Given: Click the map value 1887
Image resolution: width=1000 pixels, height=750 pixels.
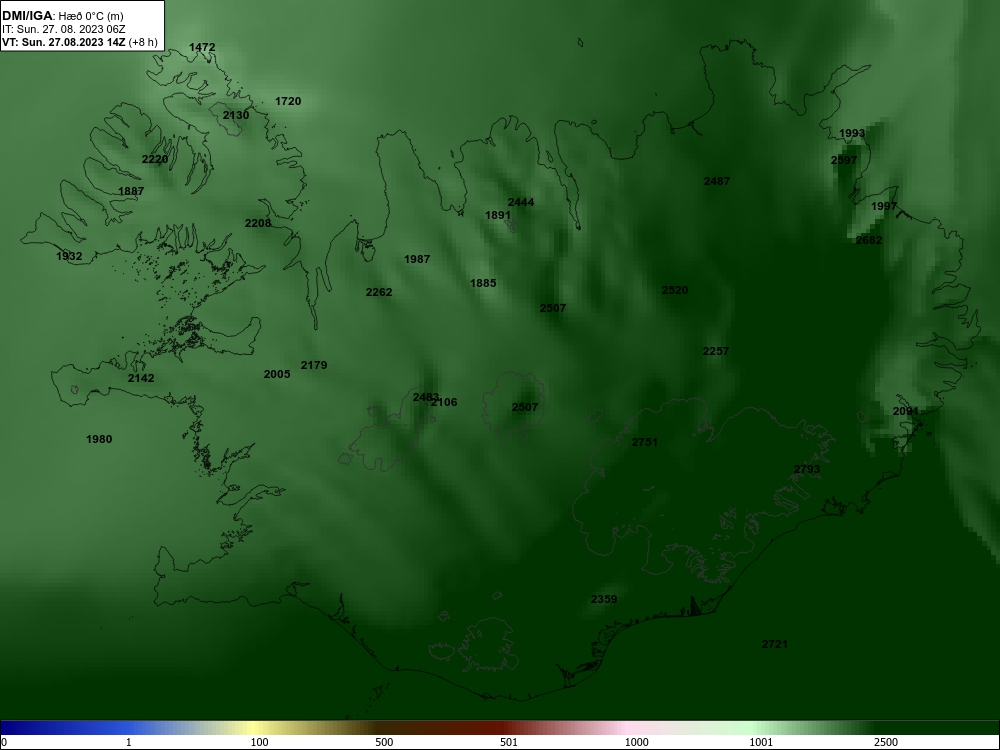Looking at the screenshot, I should (x=131, y=191).
